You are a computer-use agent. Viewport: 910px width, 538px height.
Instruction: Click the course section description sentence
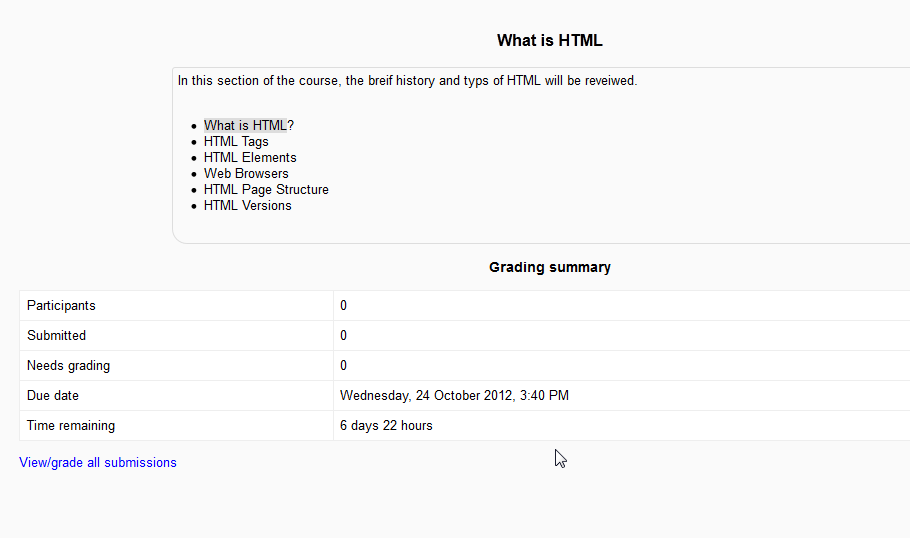coord(407,81)
